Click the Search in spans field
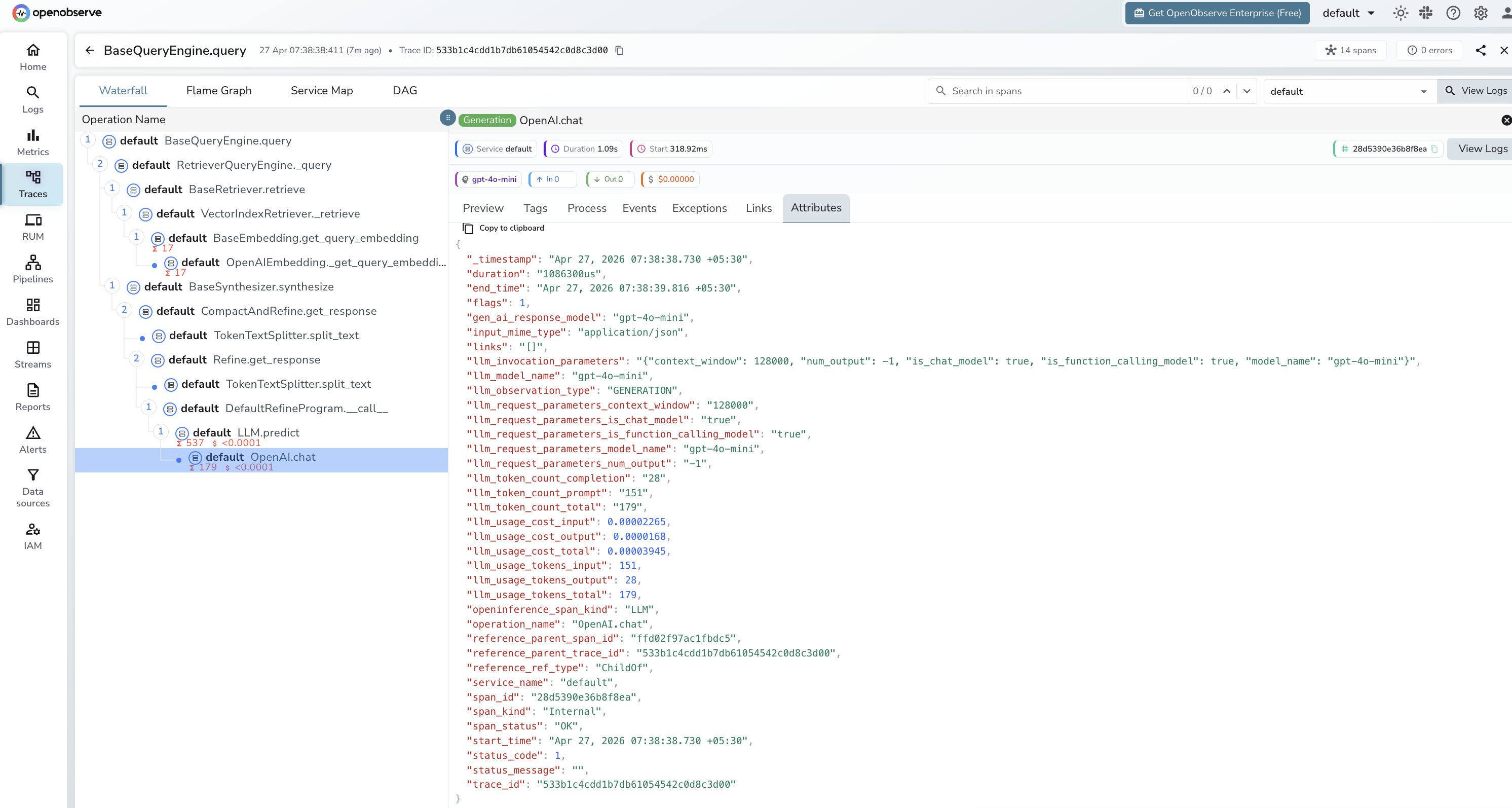 [x=1056, y=91]
